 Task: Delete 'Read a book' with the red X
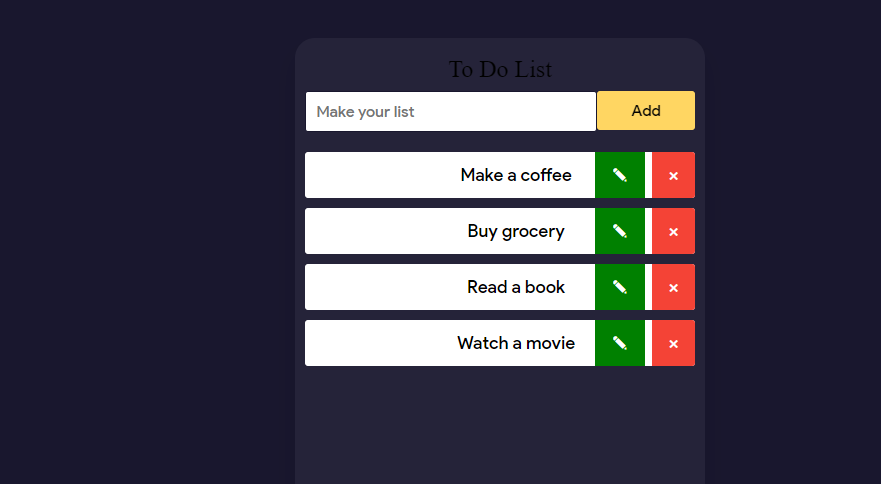pos(673,287)
